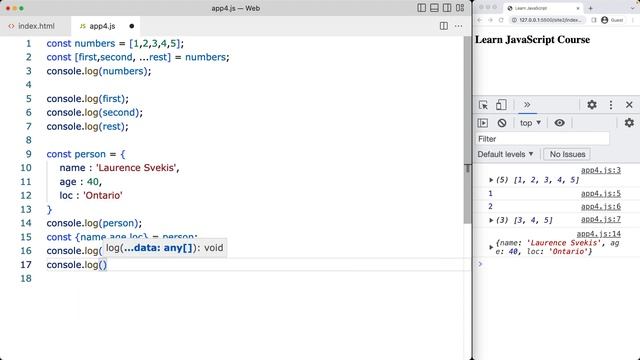Open the Default levels dropdown
Screen dimensions: 640x360
[x=505, y=154]
